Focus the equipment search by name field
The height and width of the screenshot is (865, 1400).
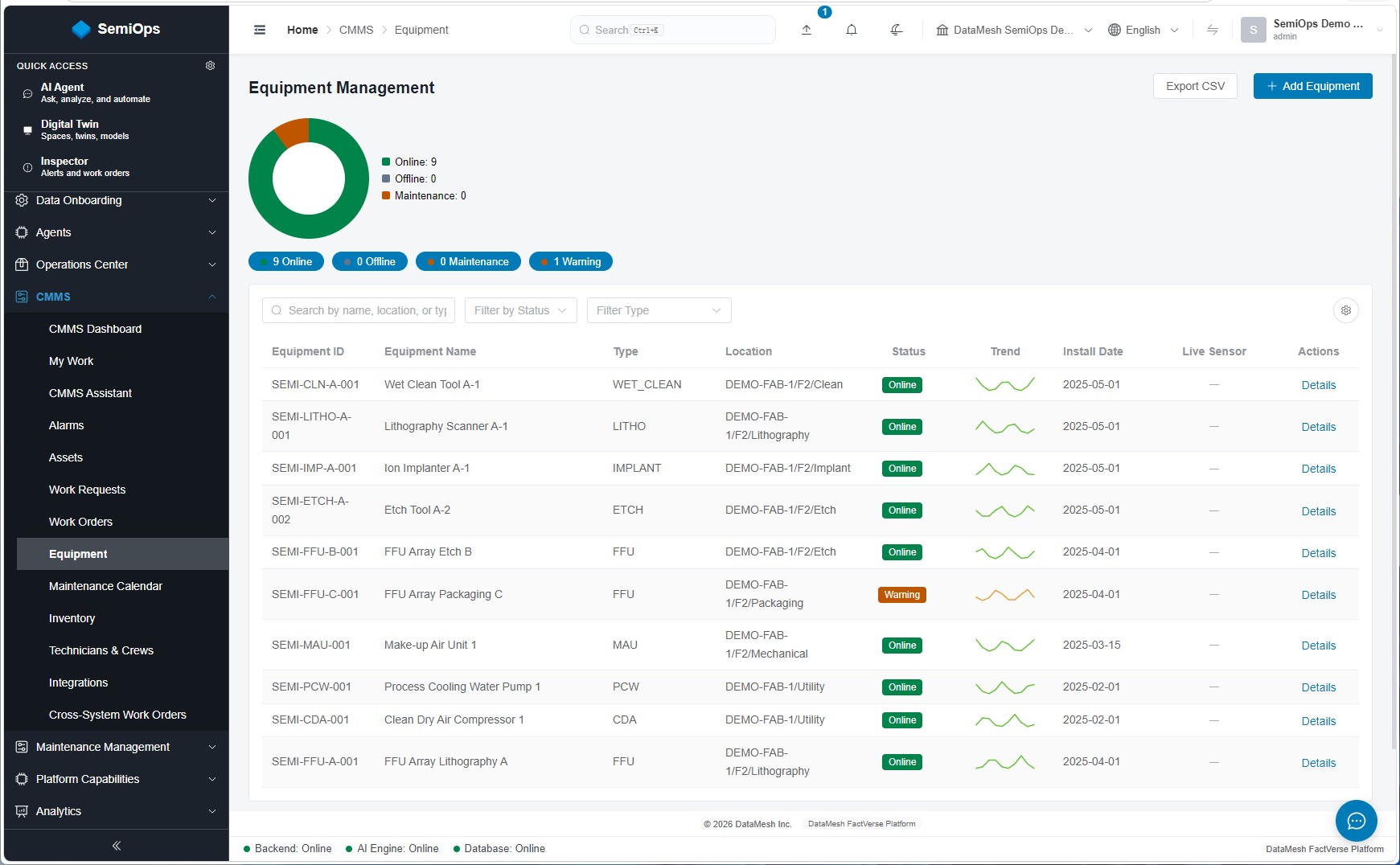[359, 310]
